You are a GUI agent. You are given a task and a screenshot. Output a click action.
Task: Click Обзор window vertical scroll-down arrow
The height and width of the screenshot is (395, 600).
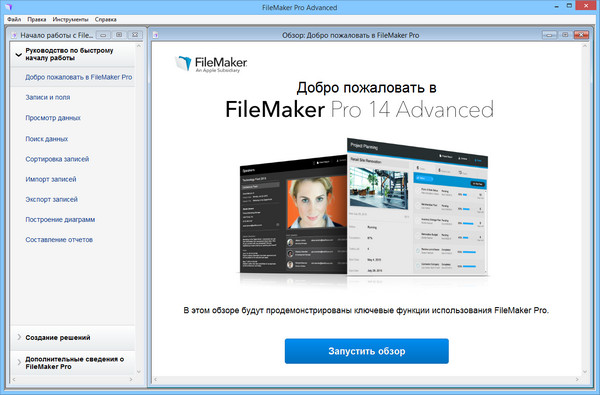tap(585, 371)
